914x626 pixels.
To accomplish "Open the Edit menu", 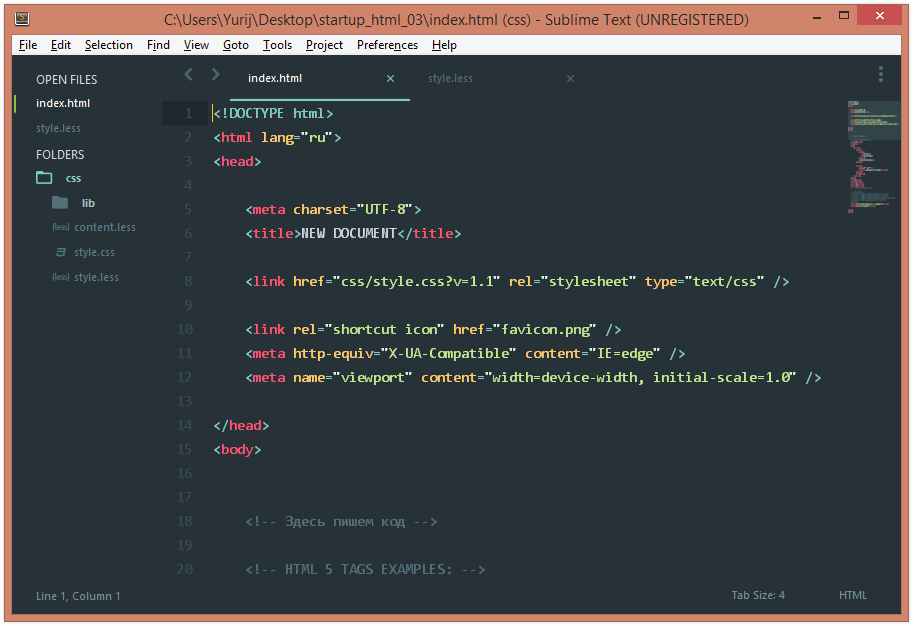I will (61, 45).
